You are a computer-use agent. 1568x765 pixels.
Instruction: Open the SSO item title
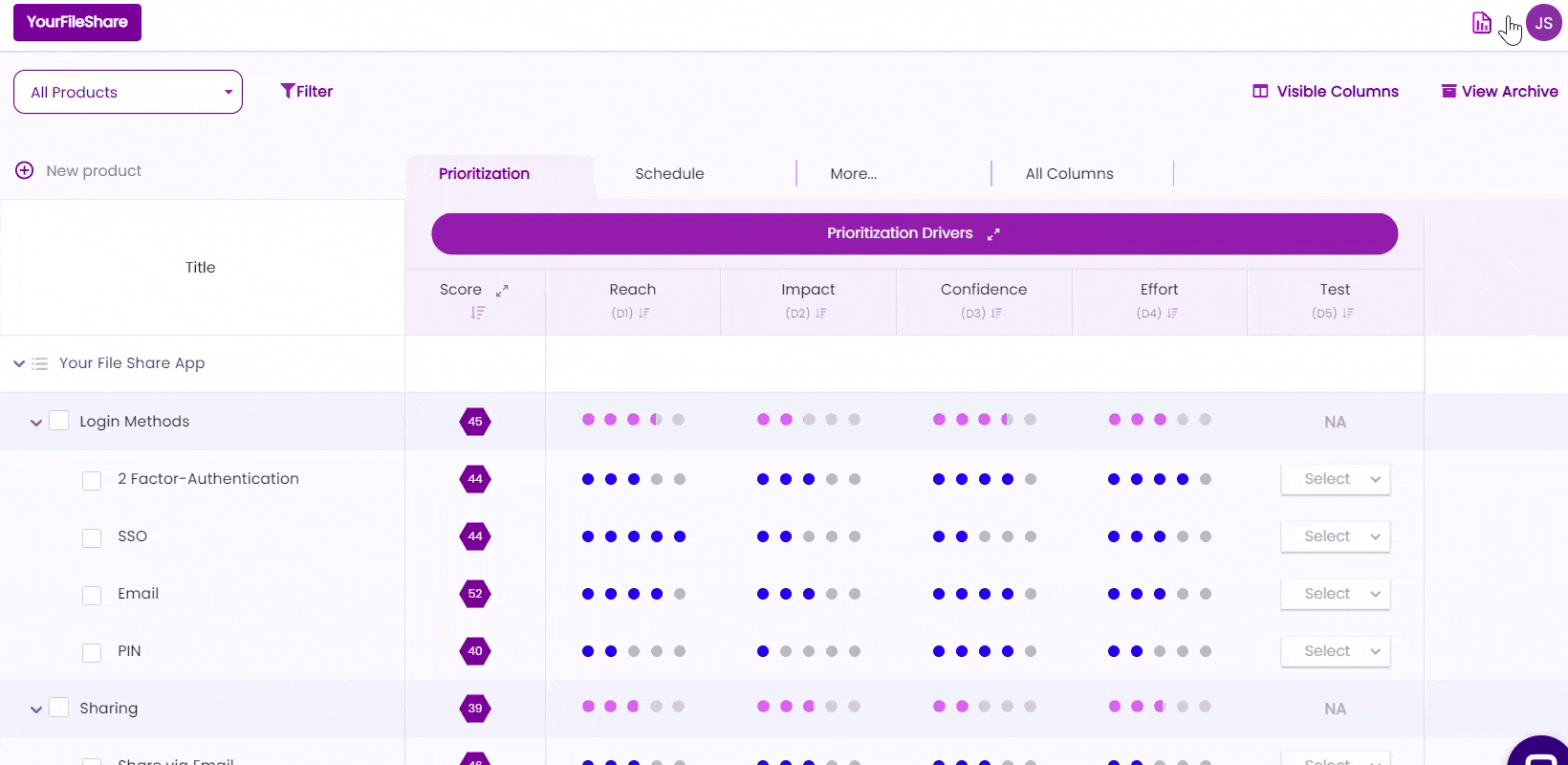[x=132, y=535]
